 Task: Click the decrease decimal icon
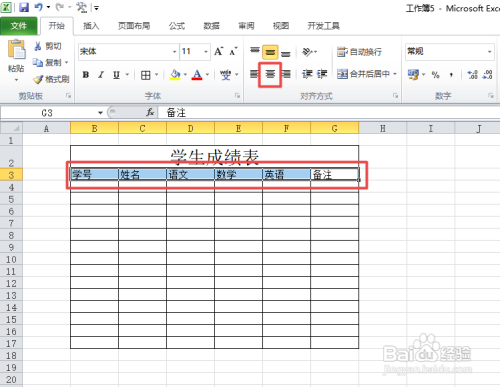click(487, 74)
